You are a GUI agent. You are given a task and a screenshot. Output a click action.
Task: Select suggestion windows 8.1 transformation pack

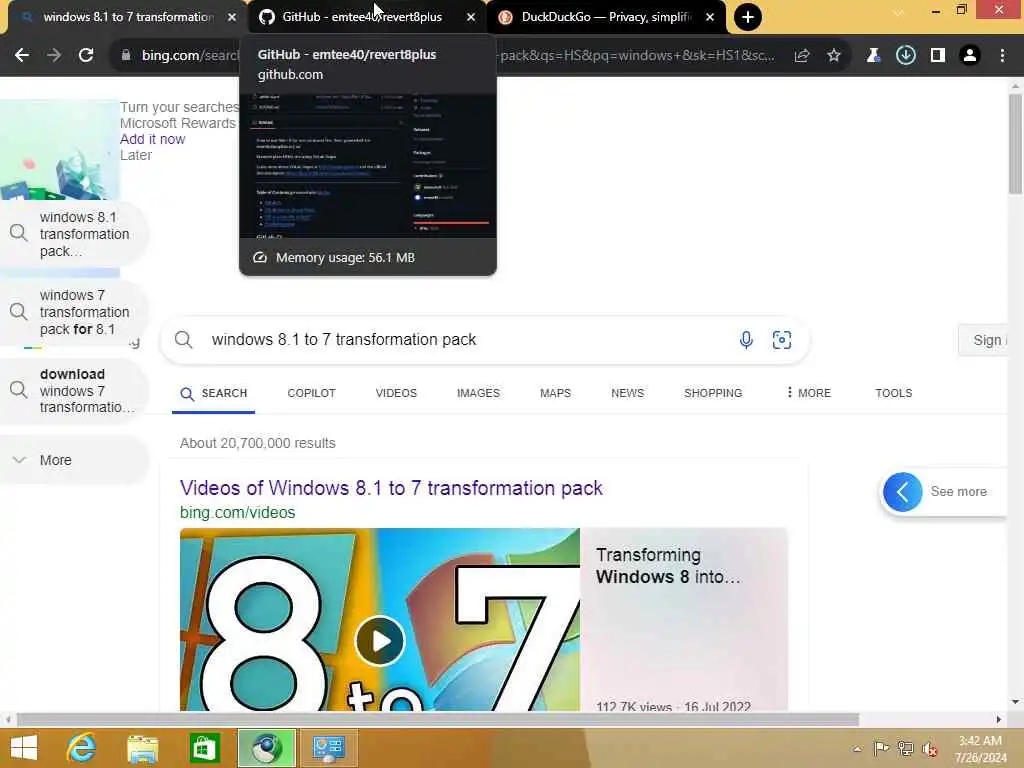(74, 234)
